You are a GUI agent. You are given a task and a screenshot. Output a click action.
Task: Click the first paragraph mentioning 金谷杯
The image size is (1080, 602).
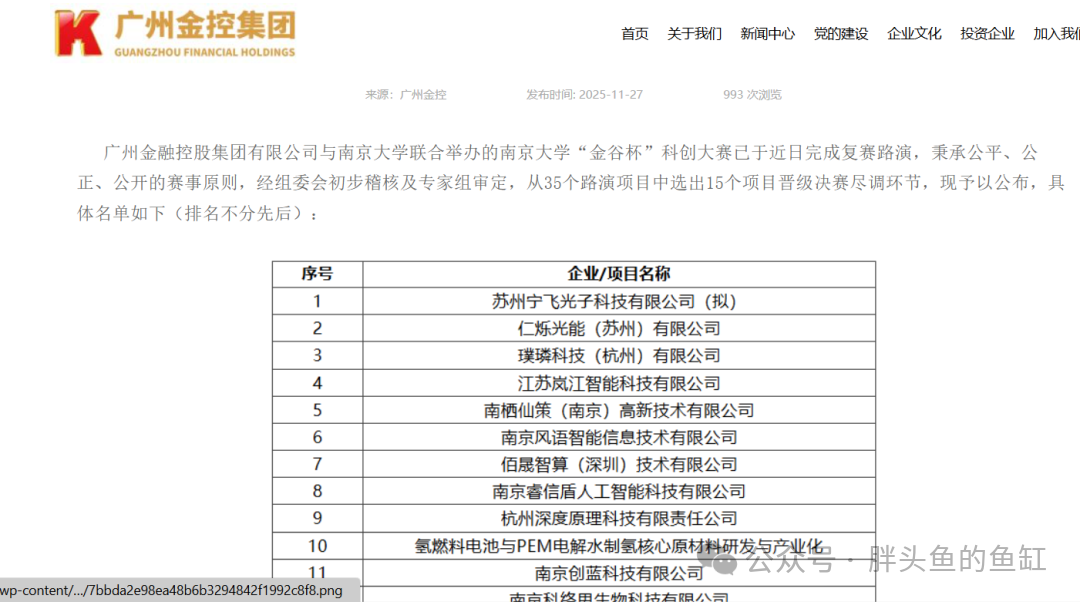point(571,183)
